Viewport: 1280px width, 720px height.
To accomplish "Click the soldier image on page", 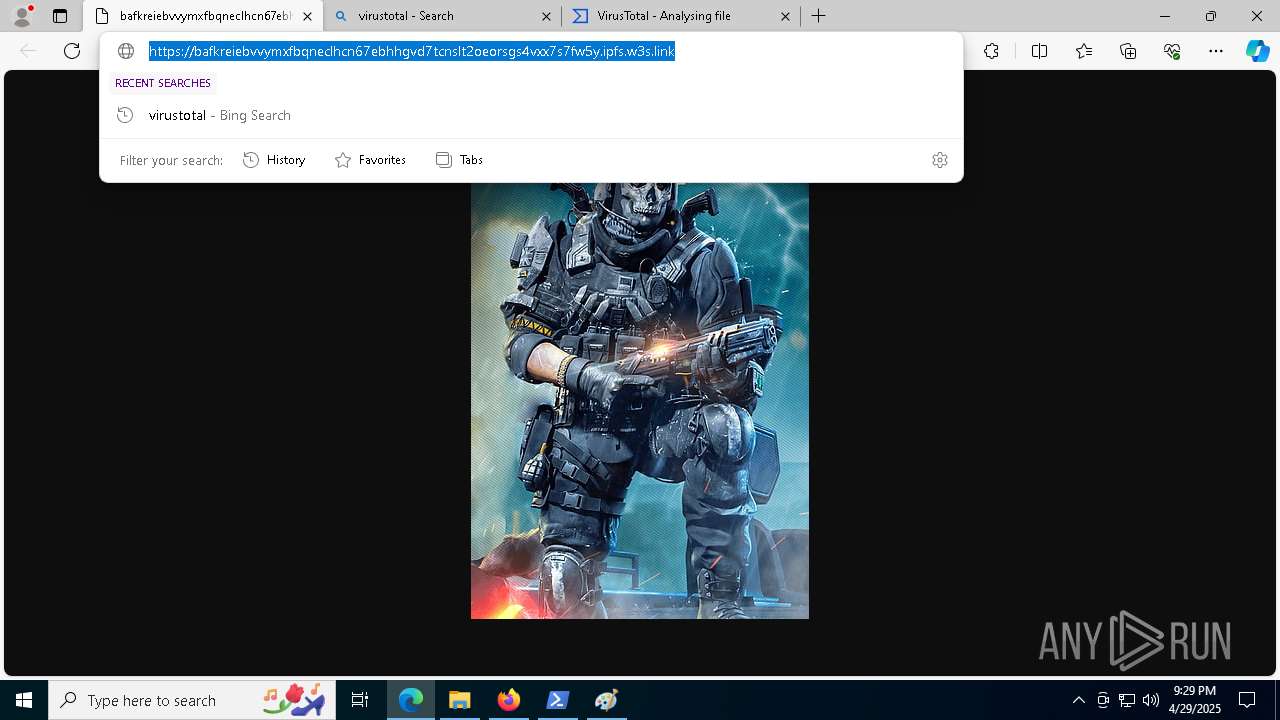I will [x=640, y=400].
